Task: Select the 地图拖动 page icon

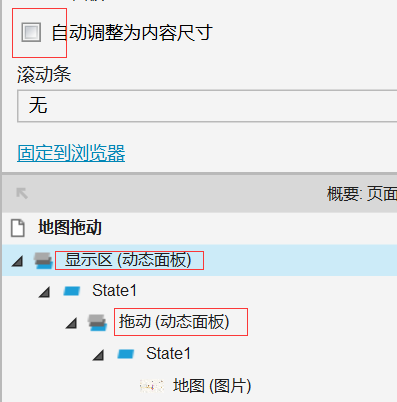Action: coord(18,228)
